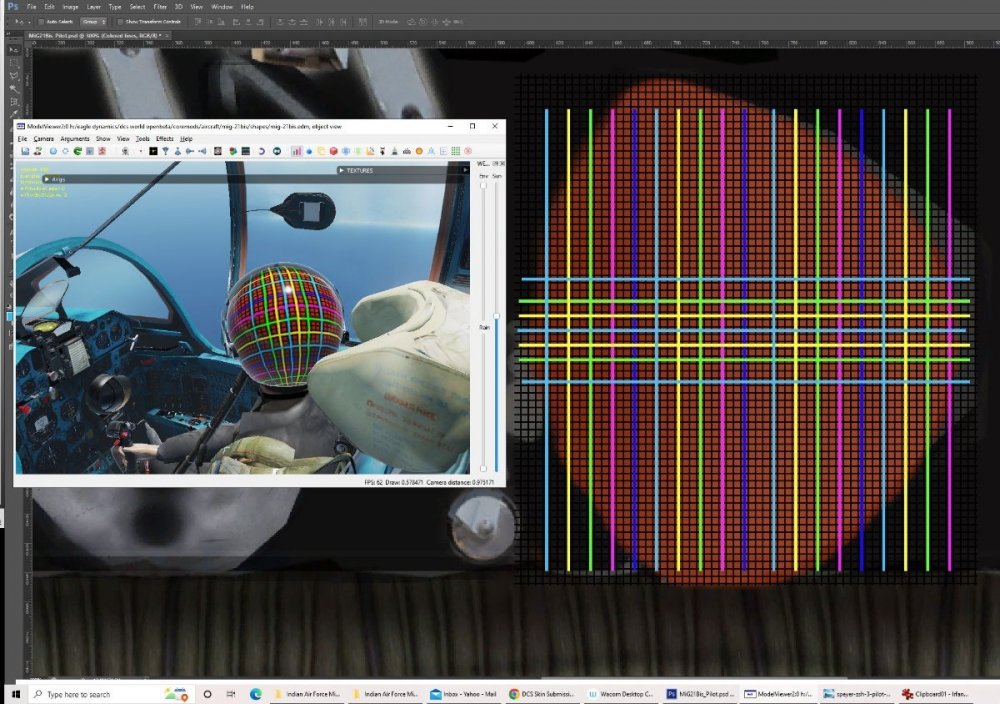Toggle Show Transform Controls checkbox

coord(118,21)
